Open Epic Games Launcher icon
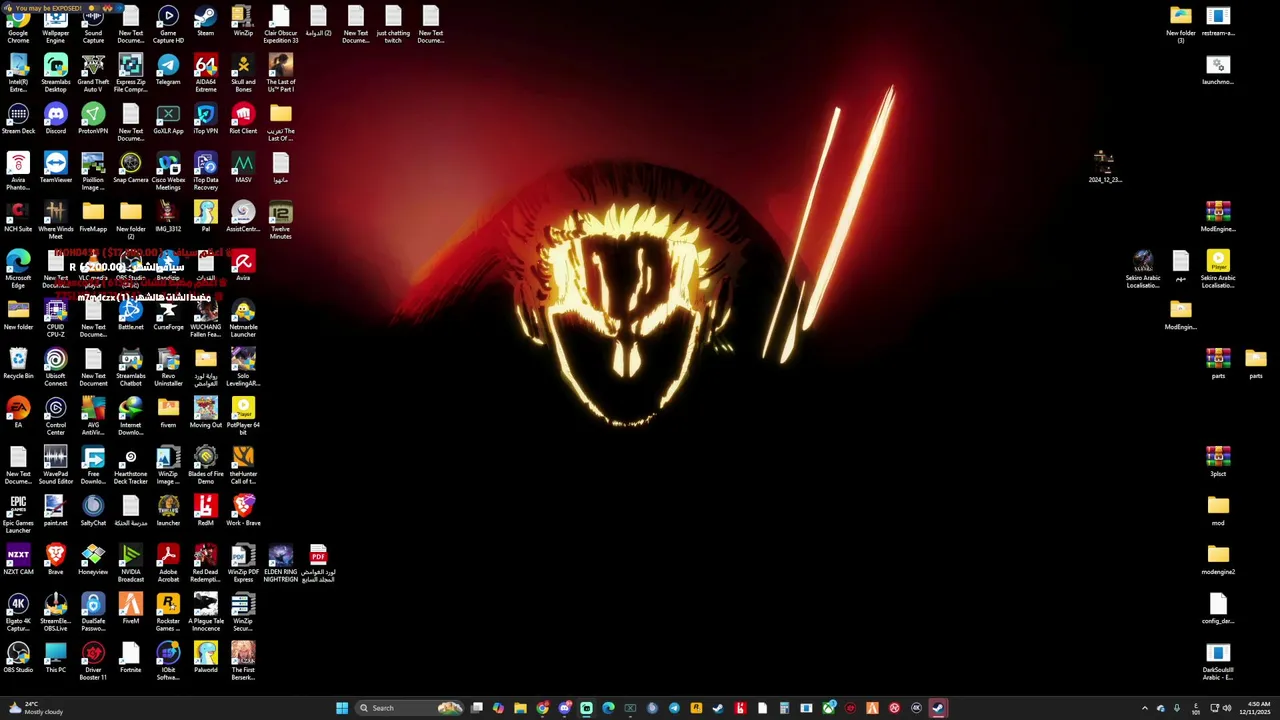1280x720 pixels. [x=18, y=515]
